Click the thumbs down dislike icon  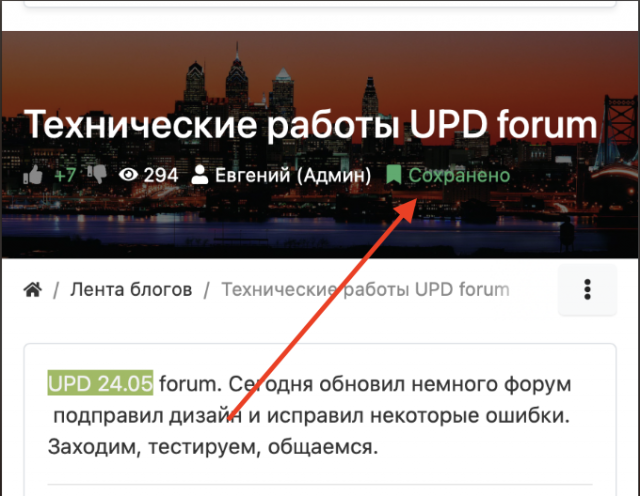pos(99,175)
